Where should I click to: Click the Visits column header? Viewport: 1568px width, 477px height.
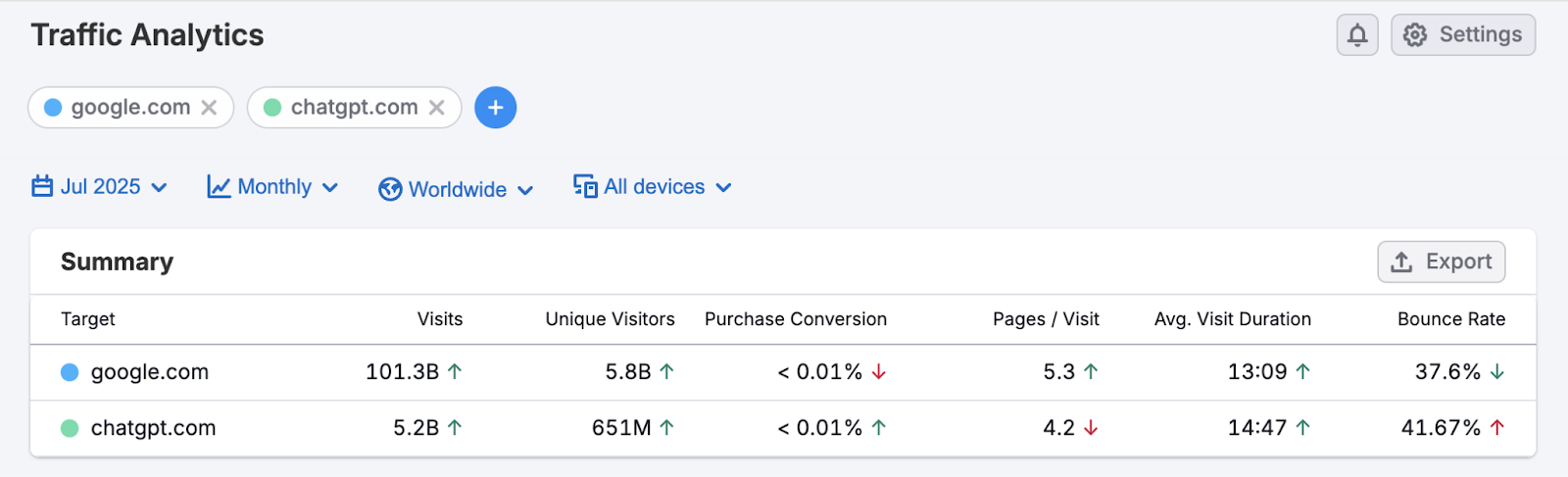click(439, 319)
